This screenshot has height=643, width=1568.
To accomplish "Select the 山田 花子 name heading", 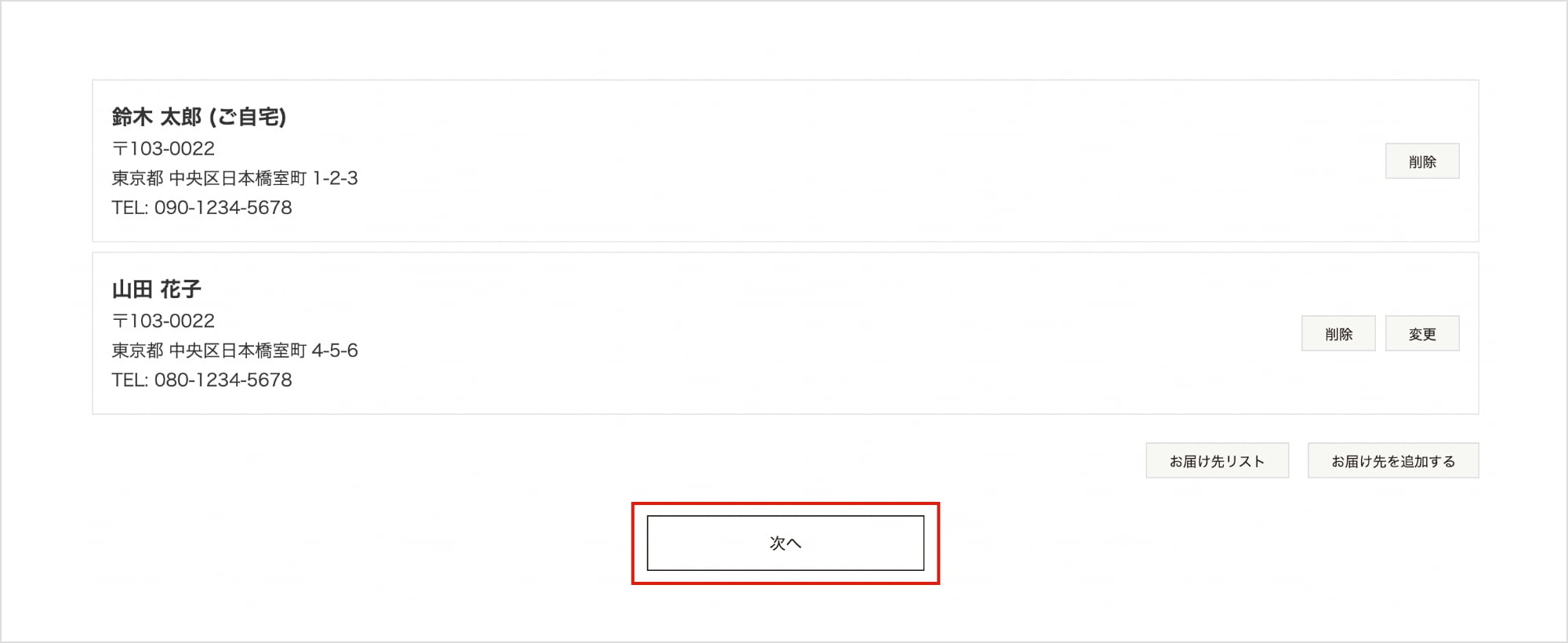I will click(x=157, y=289).
